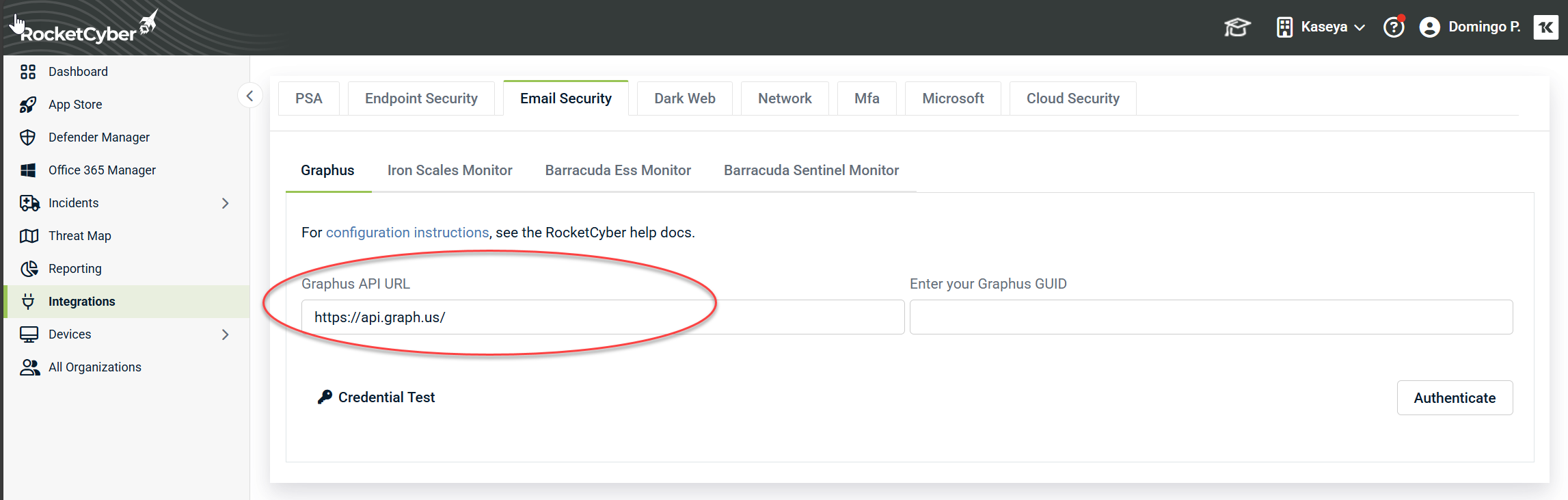
Task: Open the graduation cap training icon
Action: [1236, 27]
